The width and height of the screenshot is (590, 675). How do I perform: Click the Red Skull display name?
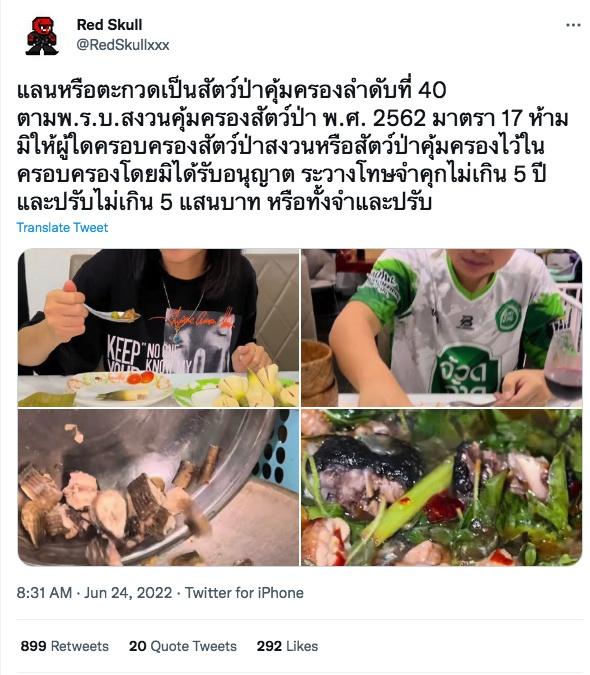coord(109,25)
